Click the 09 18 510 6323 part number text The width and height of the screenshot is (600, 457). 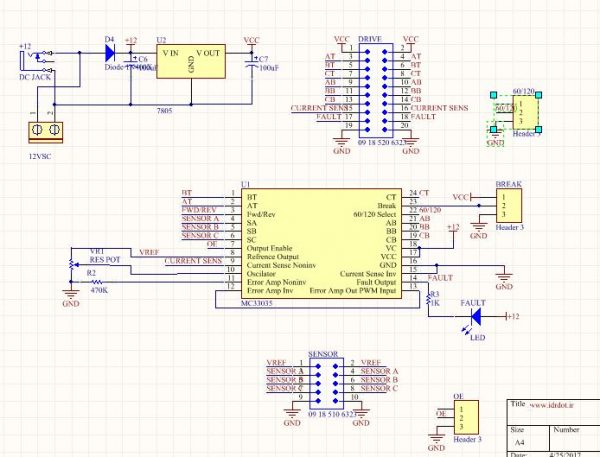[x=333, y=414]
